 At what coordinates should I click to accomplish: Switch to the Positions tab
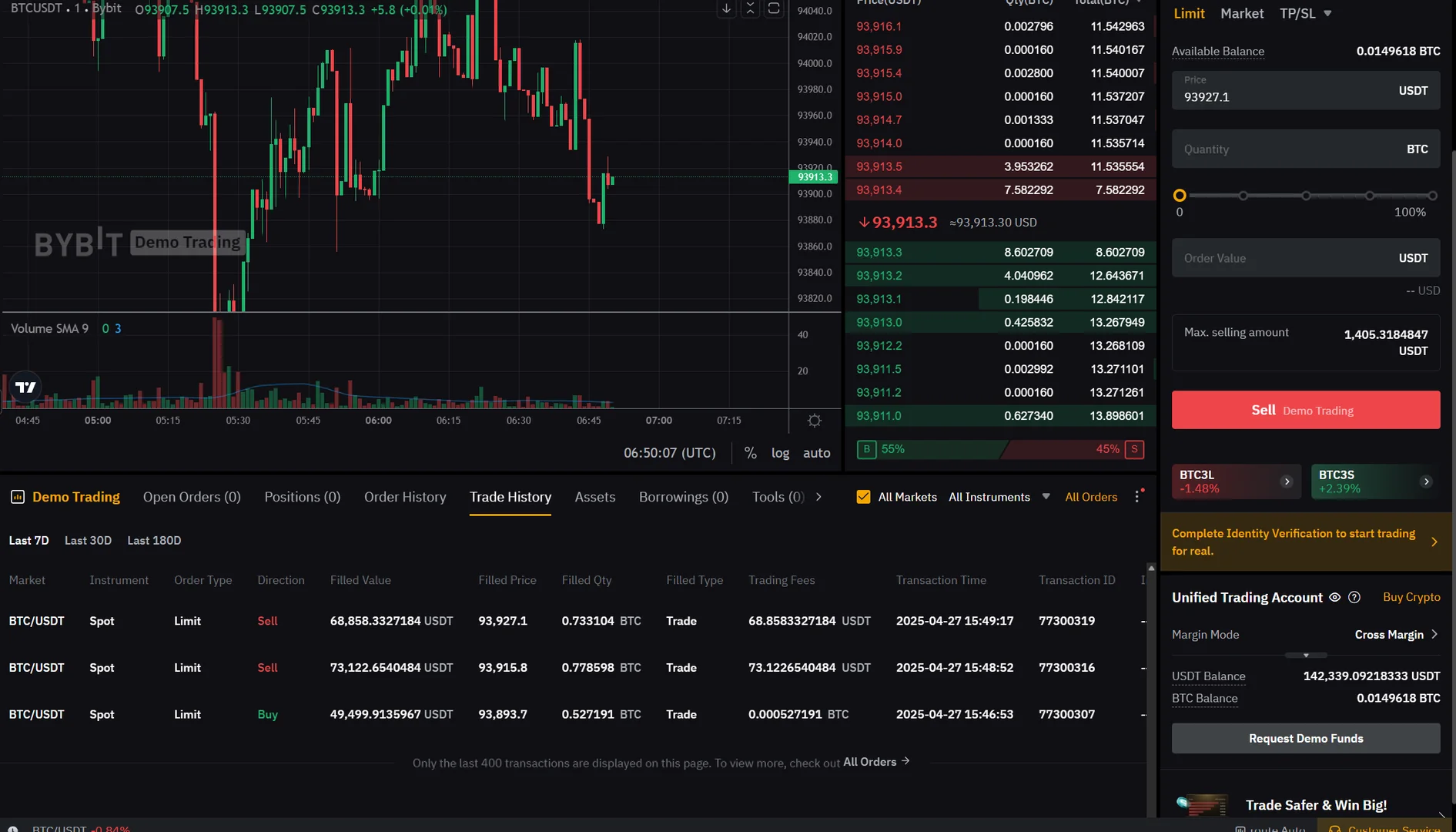point(303,497)
